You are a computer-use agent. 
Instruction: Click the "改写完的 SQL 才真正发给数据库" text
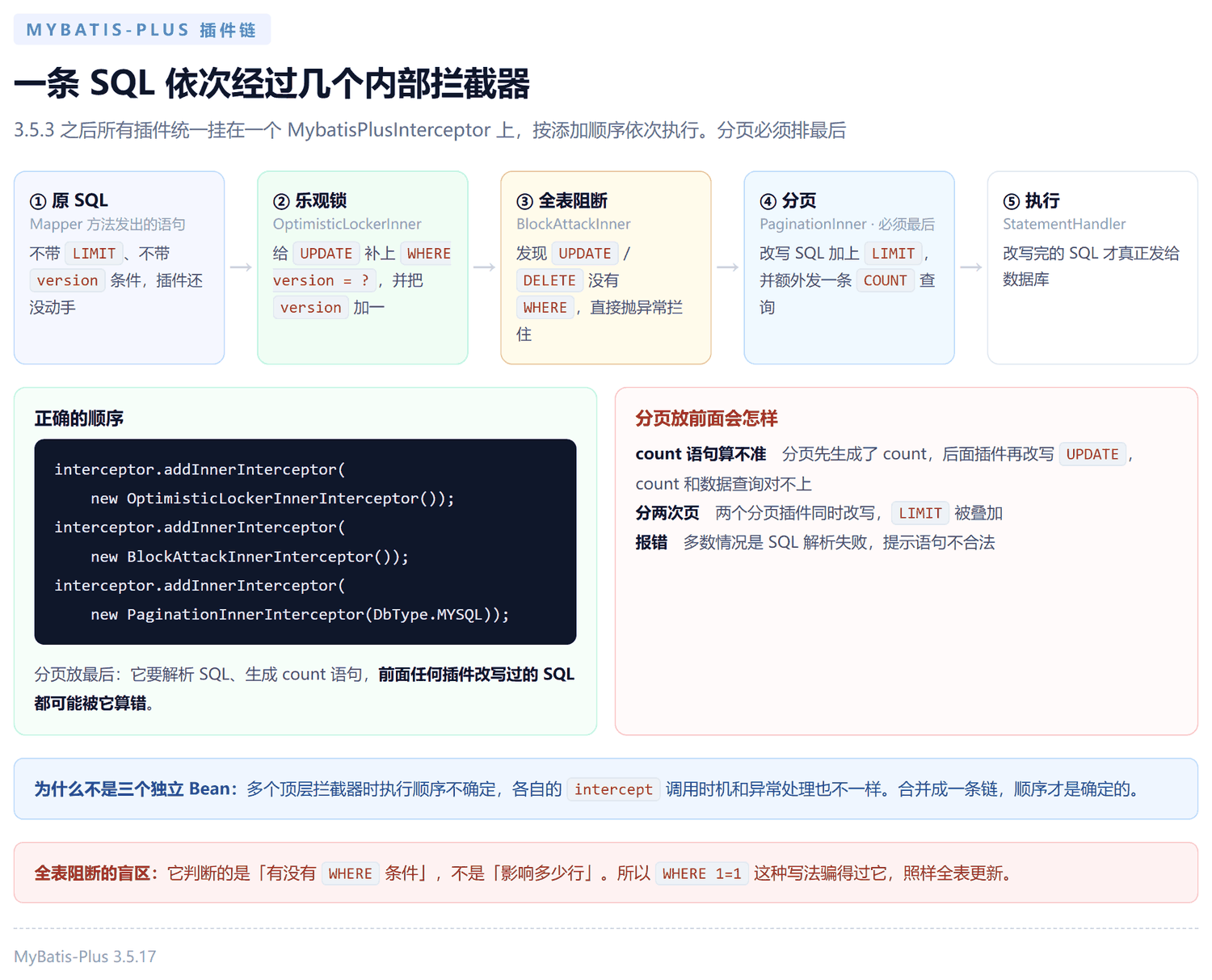pyautogui.click(x=1091, y=266)
